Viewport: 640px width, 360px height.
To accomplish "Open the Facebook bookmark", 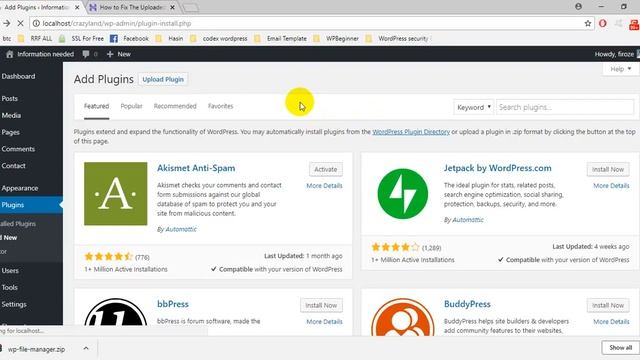I will (129, 38).
